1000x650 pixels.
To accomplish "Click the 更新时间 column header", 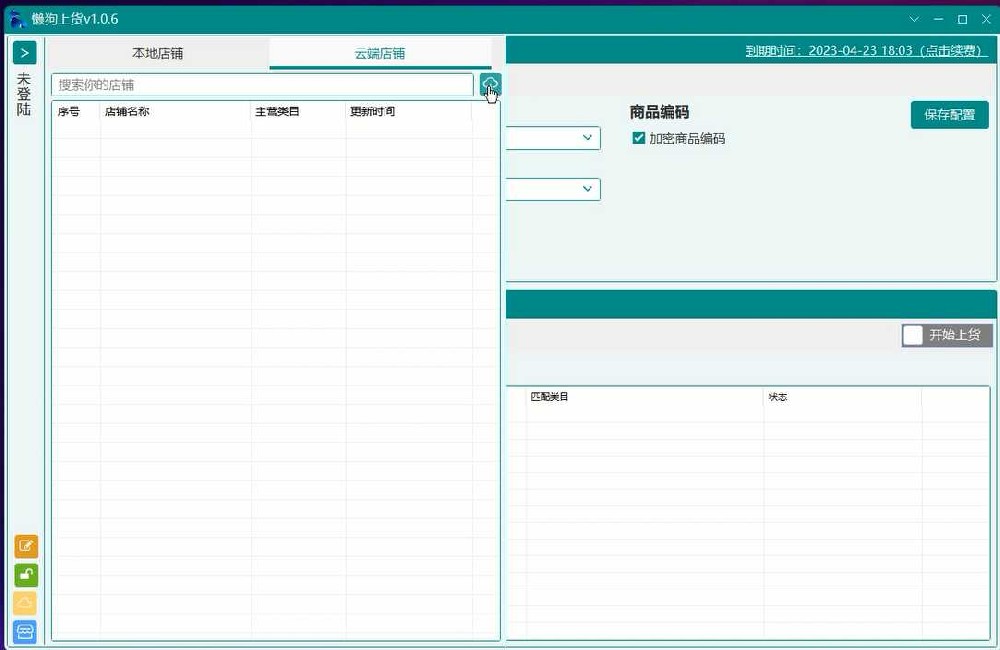I will (x=372, y=112).
